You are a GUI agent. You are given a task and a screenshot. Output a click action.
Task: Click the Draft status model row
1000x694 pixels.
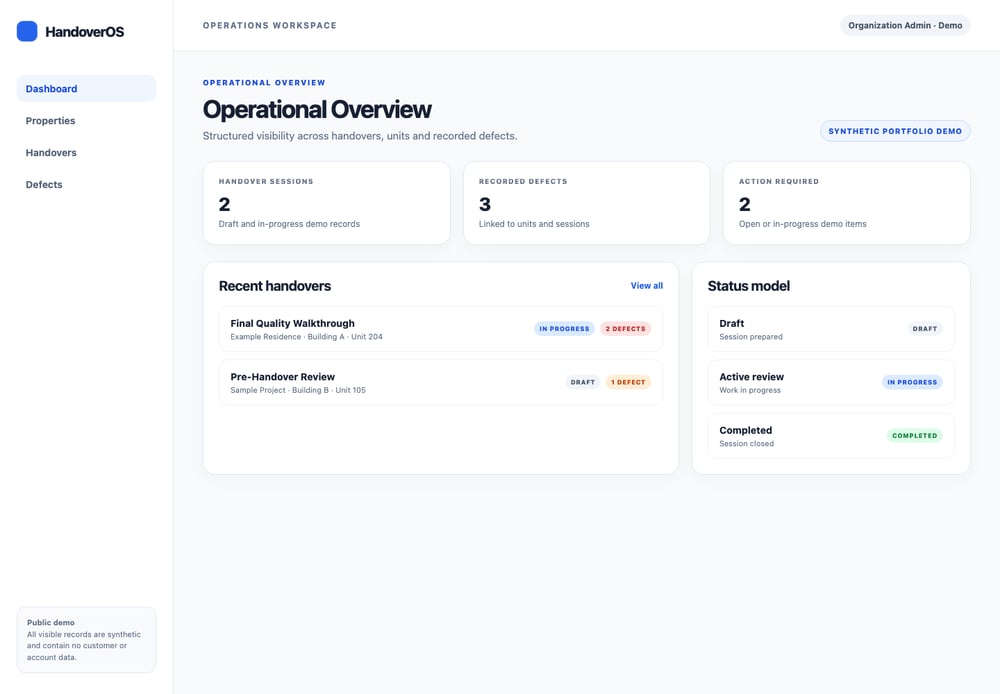click(831, 329)
